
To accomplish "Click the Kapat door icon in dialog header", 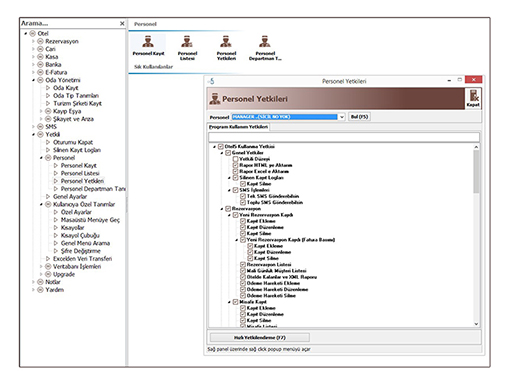I will (x=473, y=98).
